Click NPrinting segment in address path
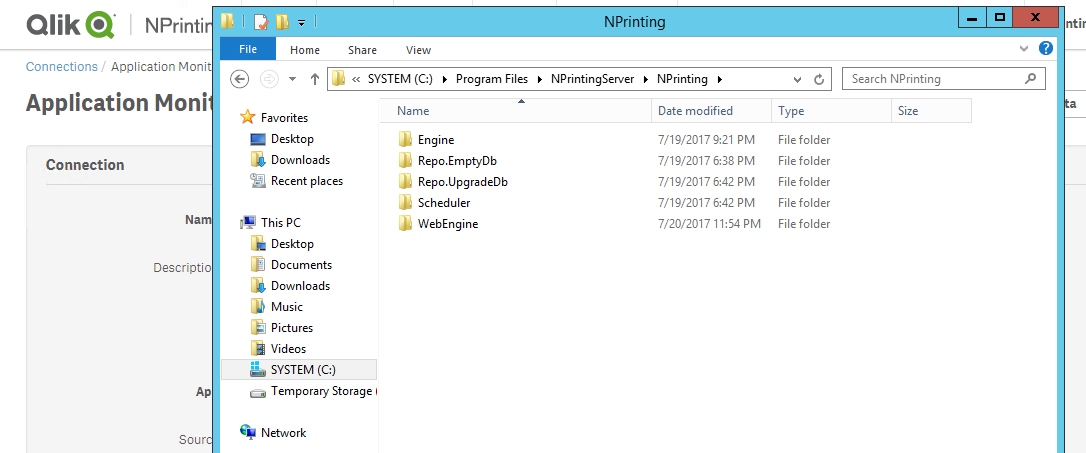The image size is (1086, 453). (682, 79)
